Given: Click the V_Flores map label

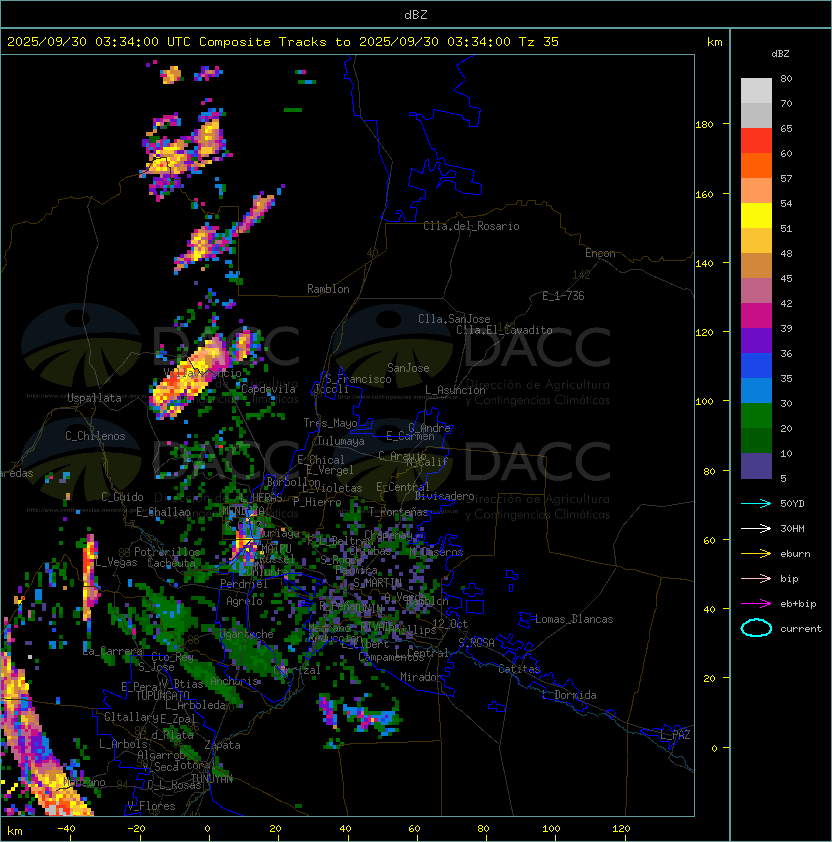Looking at the screenshot, I should coord(151,806).
